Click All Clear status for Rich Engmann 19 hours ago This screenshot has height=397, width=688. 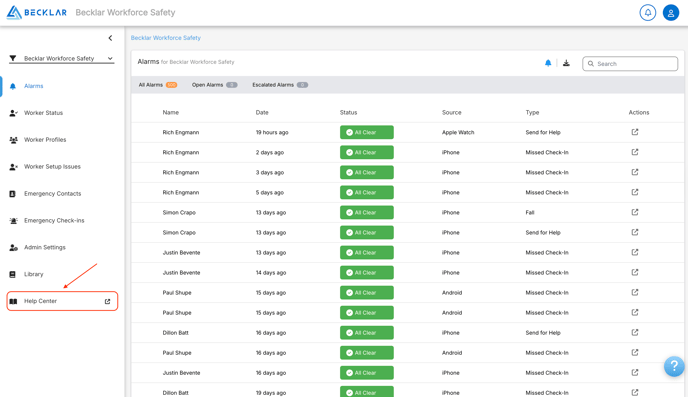click(x=366, y=132)
